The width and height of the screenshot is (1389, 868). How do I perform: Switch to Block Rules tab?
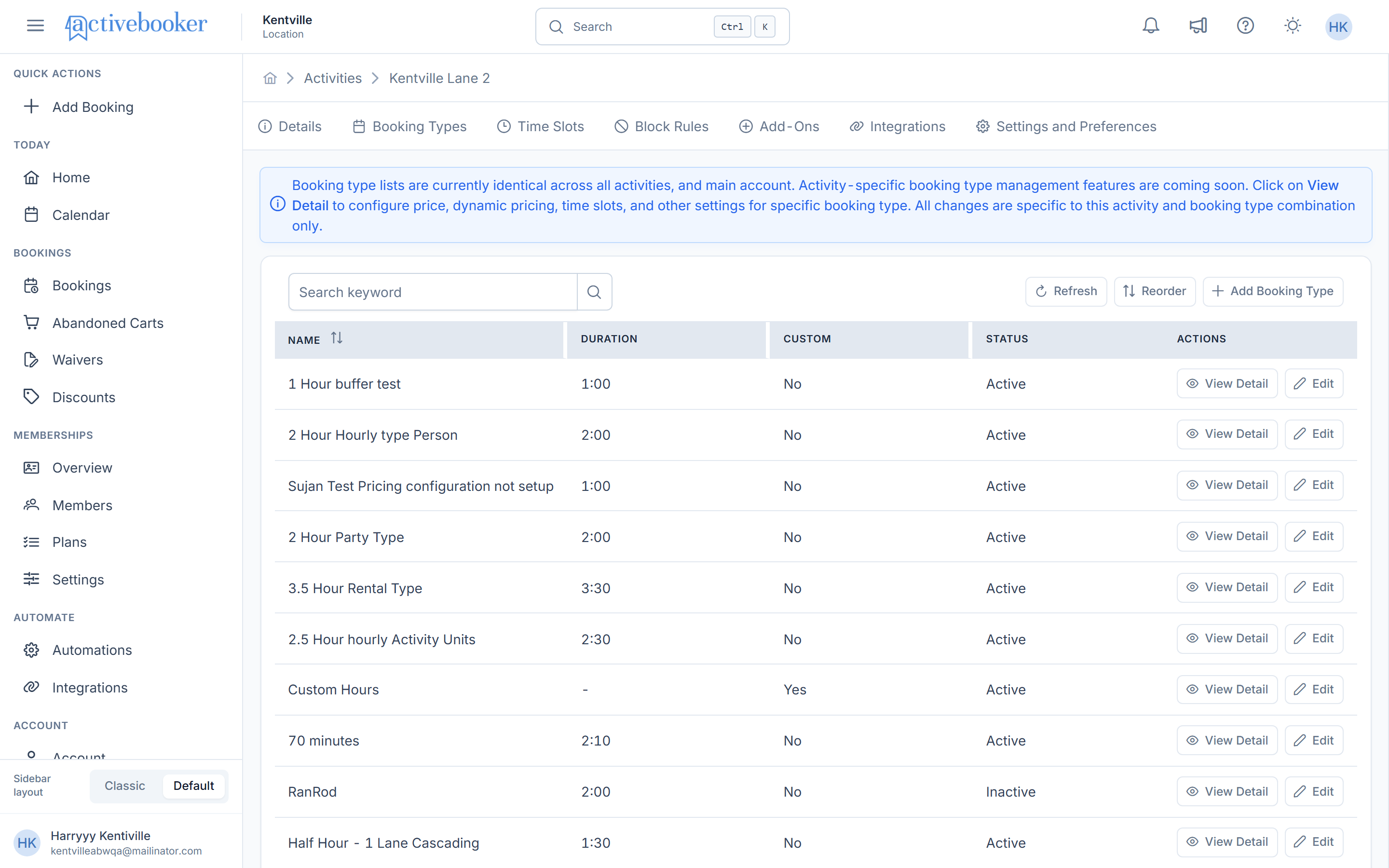point(661,126)
